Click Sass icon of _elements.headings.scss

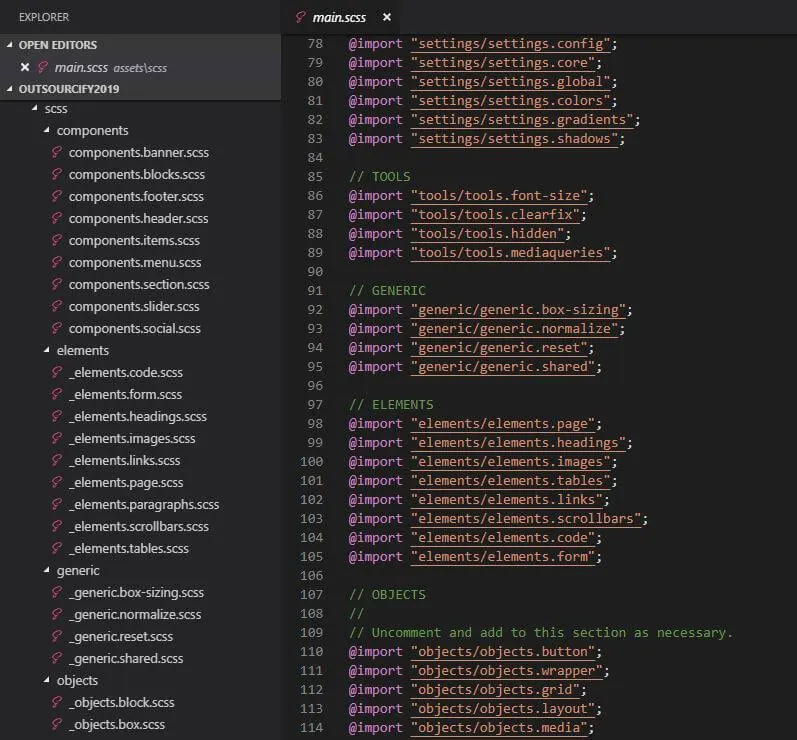click(57, 416)
